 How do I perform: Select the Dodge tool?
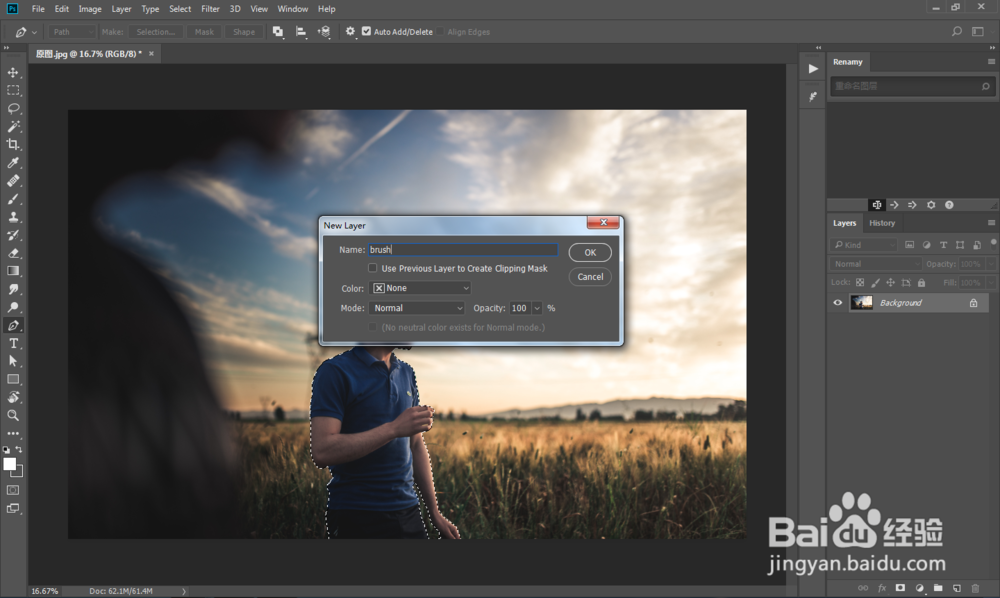[13, 307]
